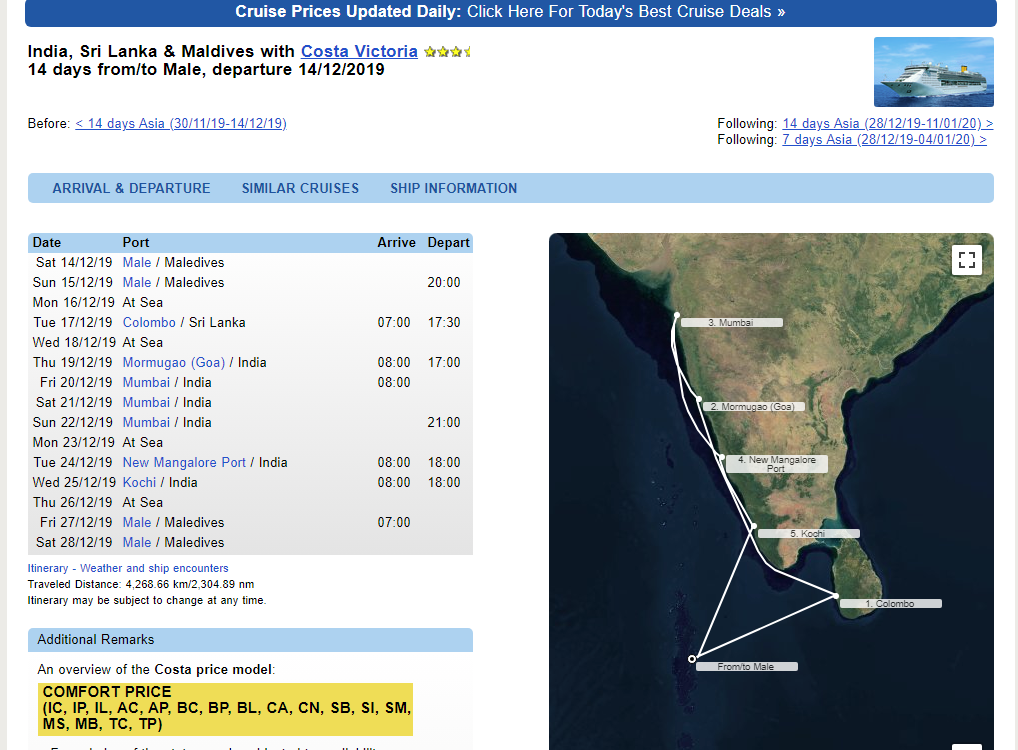Open Itinerary weather and ship encounters link
Viewport: 1018px width, 750px height.
pyautogui.click(x=128, y=568)
